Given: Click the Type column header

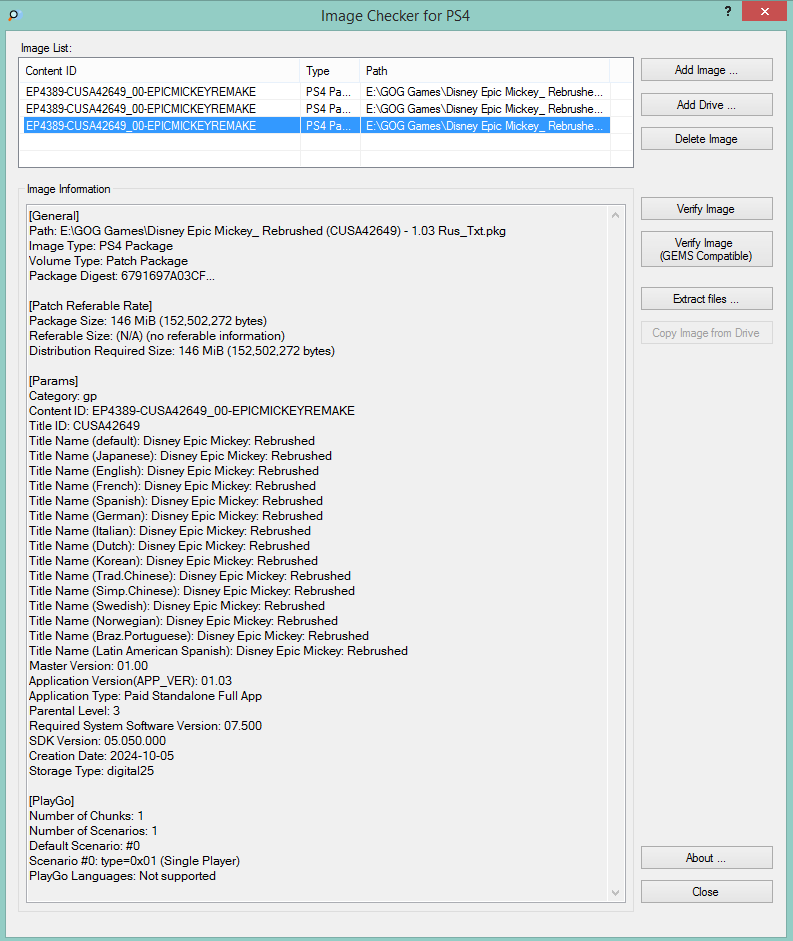Looking at the screenshot, I should 330,71.
